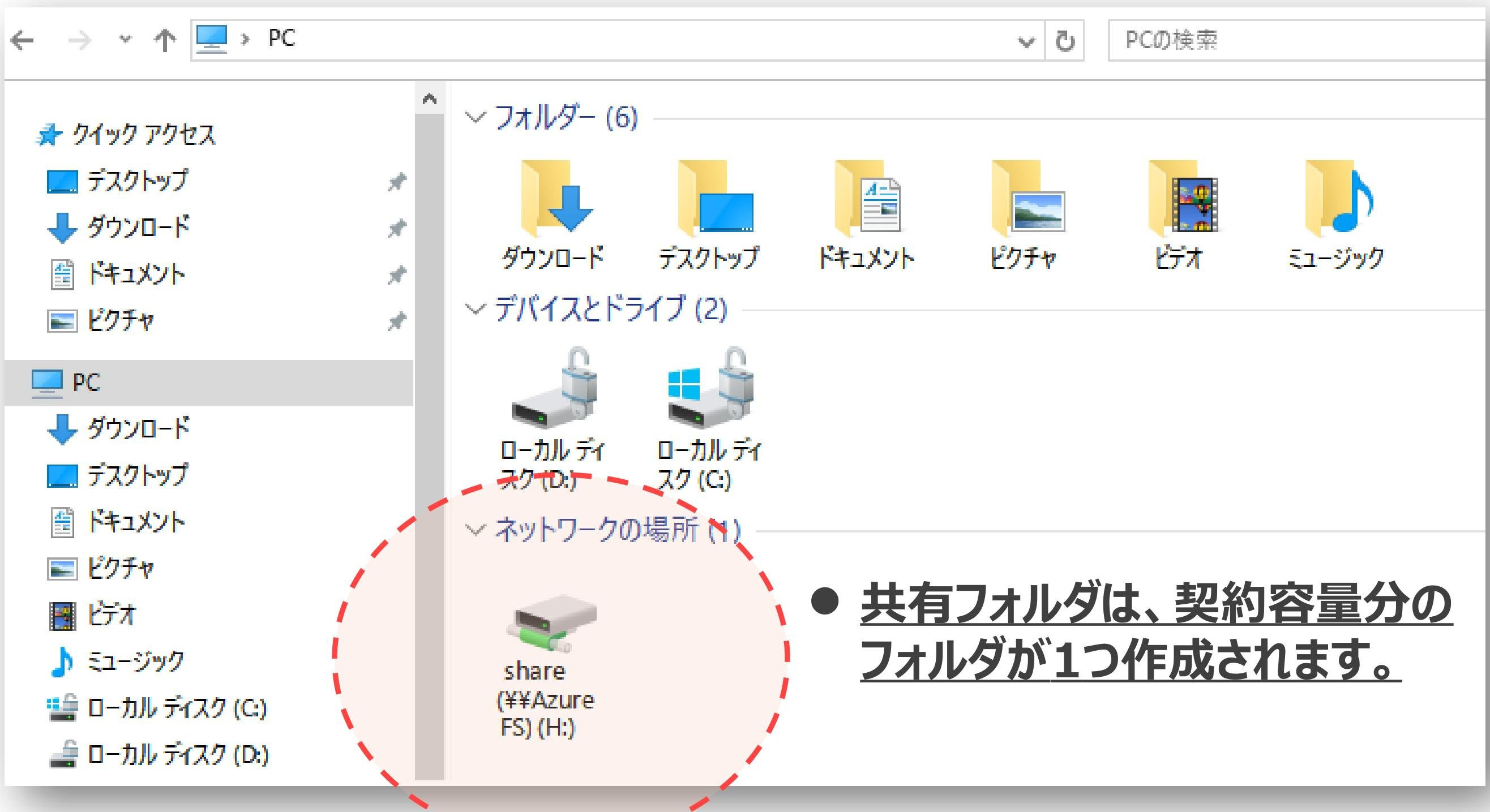Open the Downloads folder icon in the main pane

[555, 200]
